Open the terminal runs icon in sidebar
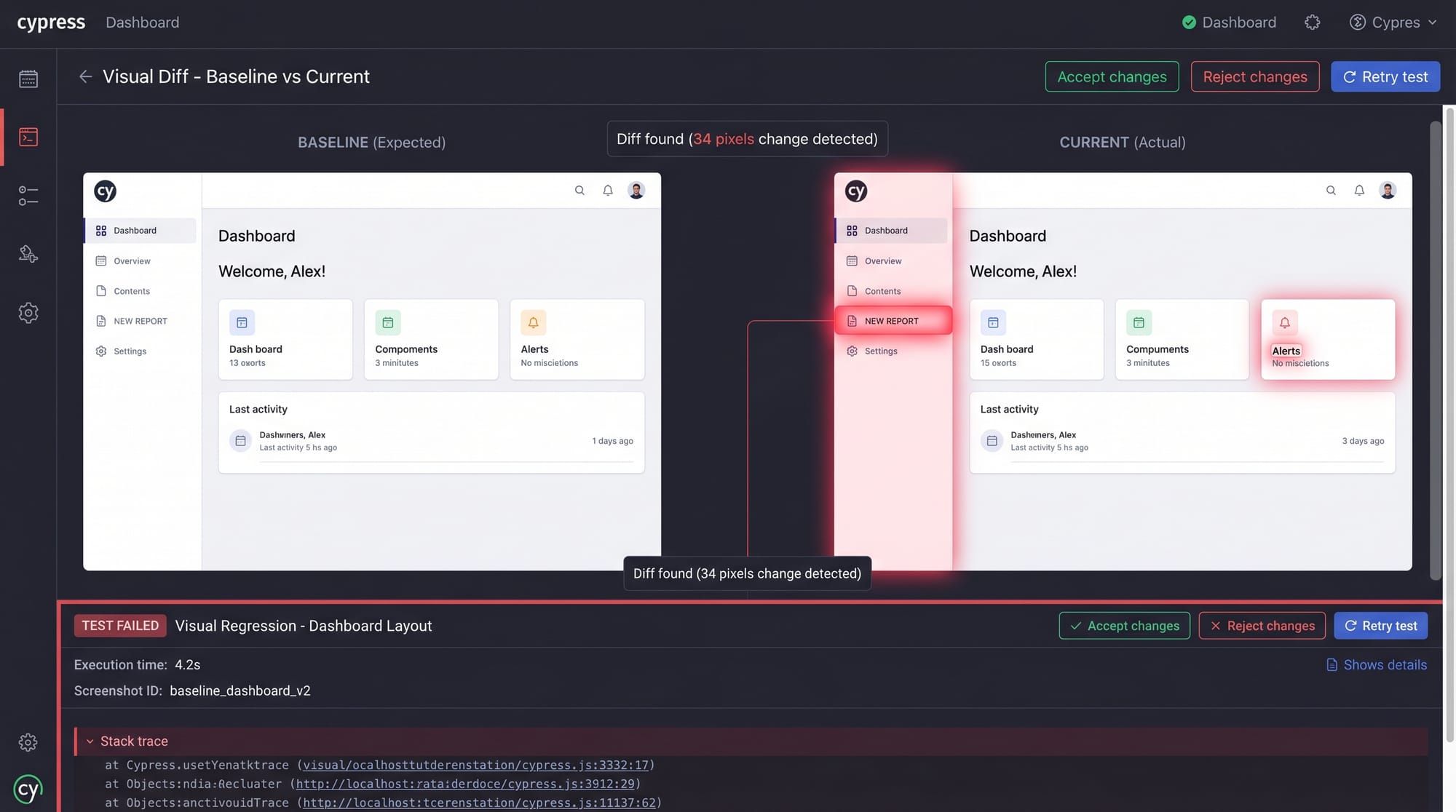The height and width of the screenshot is (812, 1456). click(28, 137)
